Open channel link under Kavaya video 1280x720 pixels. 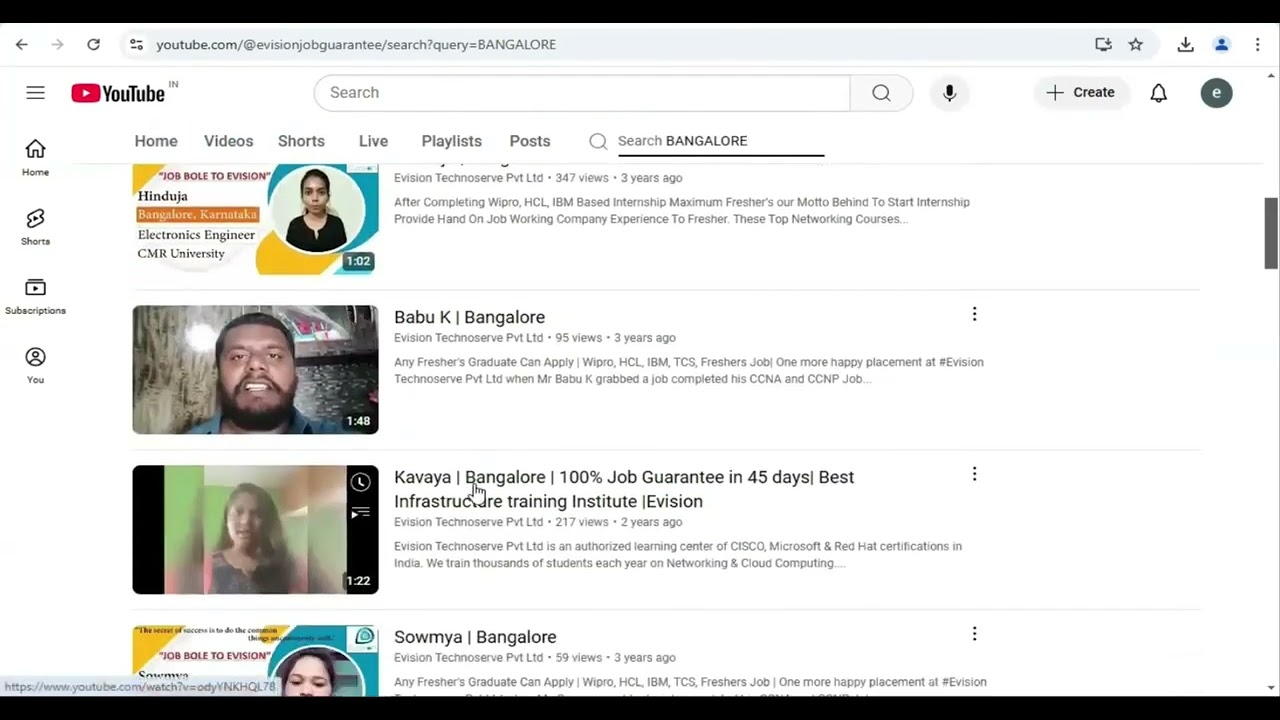(468, 522)
